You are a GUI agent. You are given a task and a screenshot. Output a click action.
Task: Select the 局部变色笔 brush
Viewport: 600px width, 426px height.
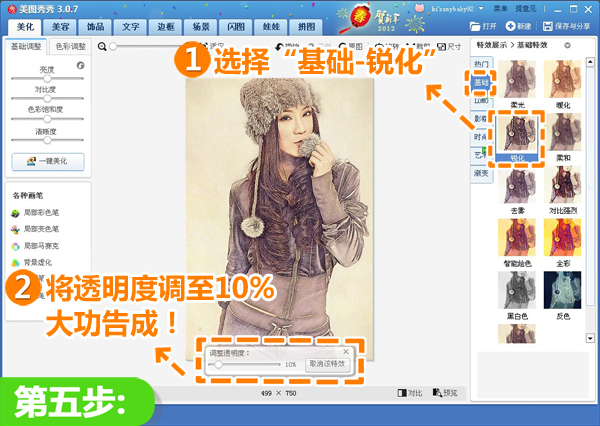pos(35,229)
